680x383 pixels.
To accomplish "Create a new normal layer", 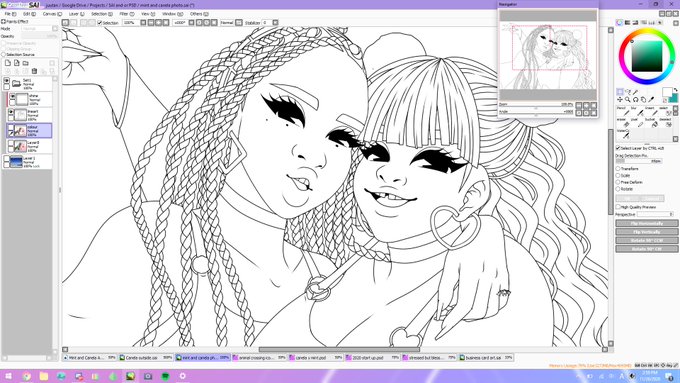I will [x=8, y=63].
